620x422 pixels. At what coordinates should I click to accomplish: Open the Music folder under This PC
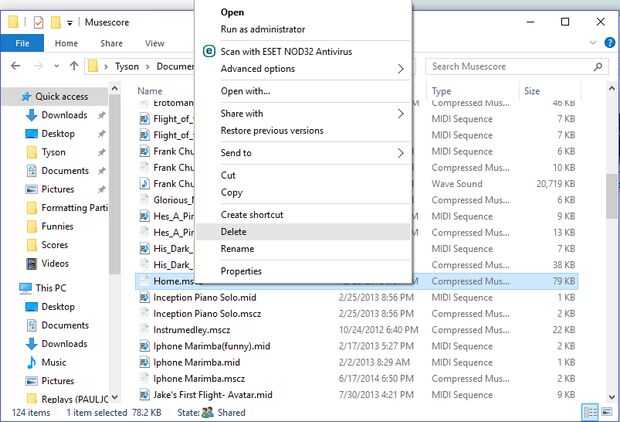pyautogui.click(x=54, y=362)
